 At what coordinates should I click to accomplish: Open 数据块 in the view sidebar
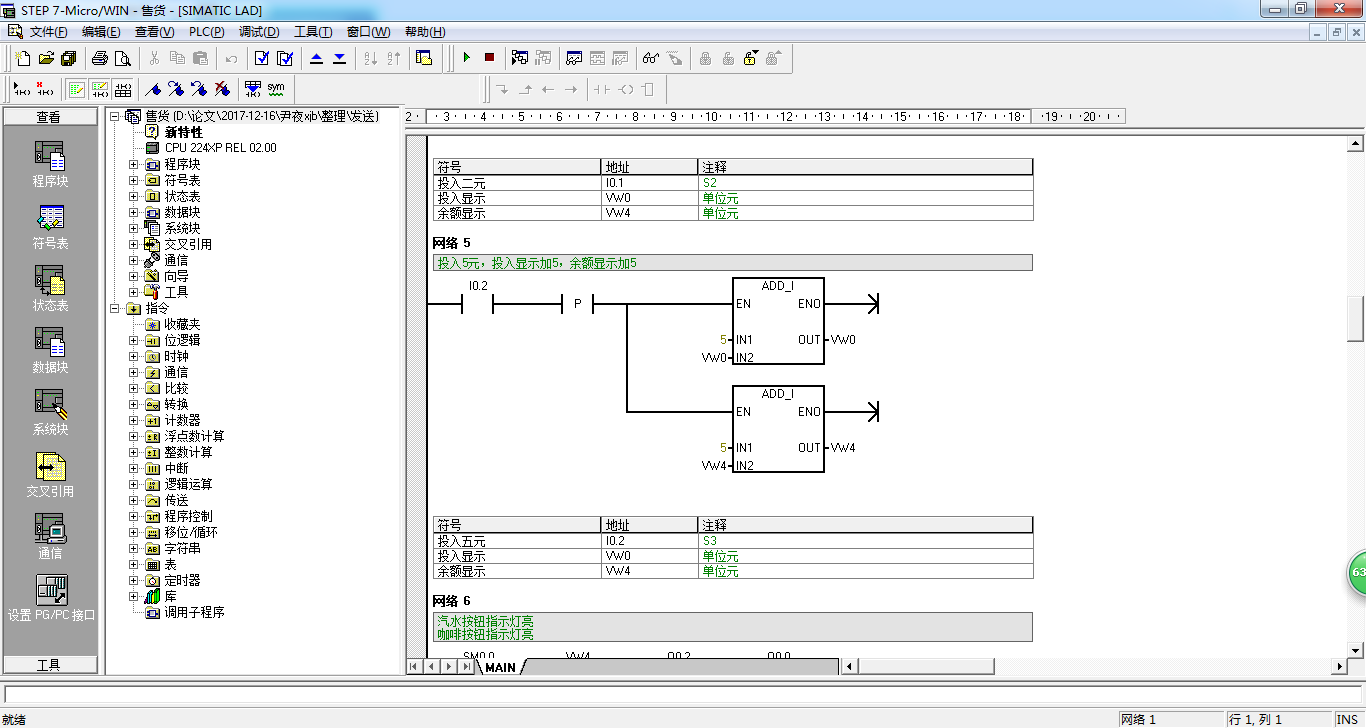(50, 351)
